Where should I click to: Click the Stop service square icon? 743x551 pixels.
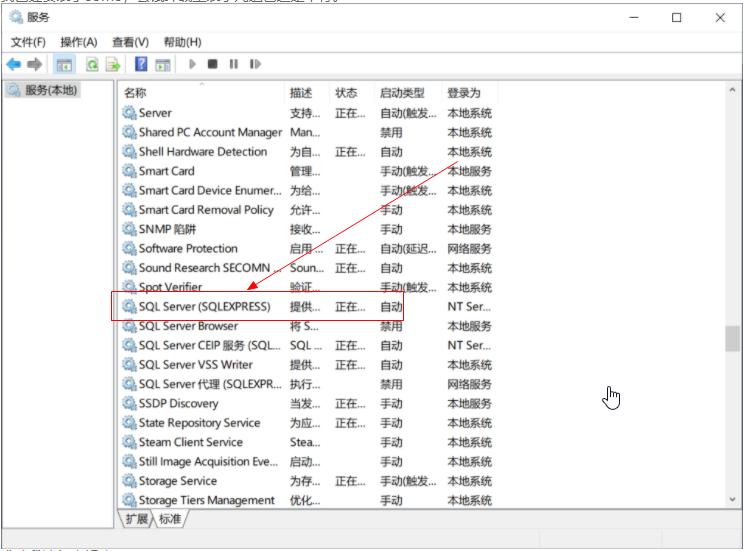[x=213, y=64]
